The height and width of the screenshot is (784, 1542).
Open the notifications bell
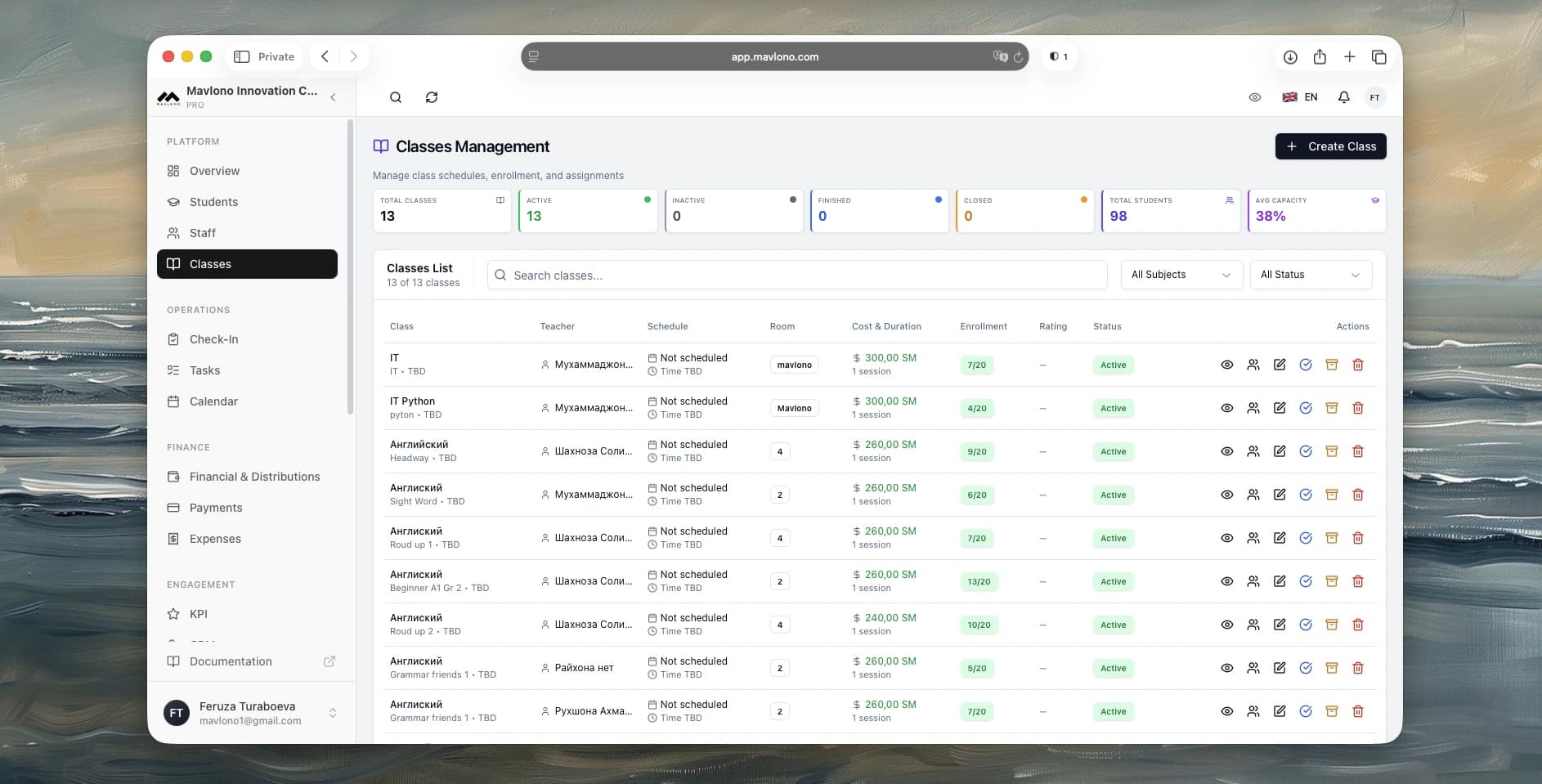coord(1343,97)
